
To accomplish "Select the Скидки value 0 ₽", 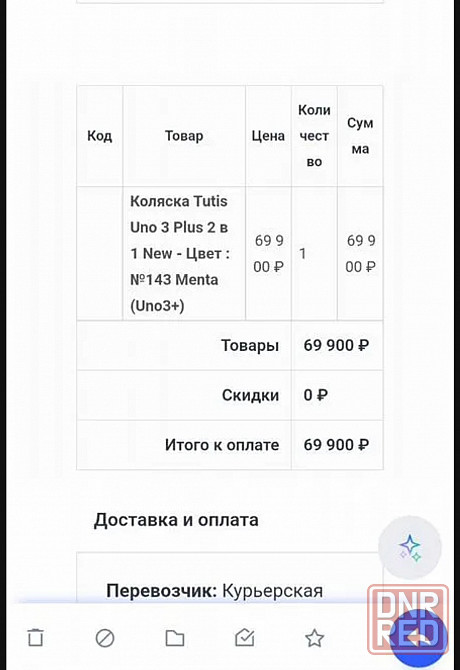I will pos(316,395).
